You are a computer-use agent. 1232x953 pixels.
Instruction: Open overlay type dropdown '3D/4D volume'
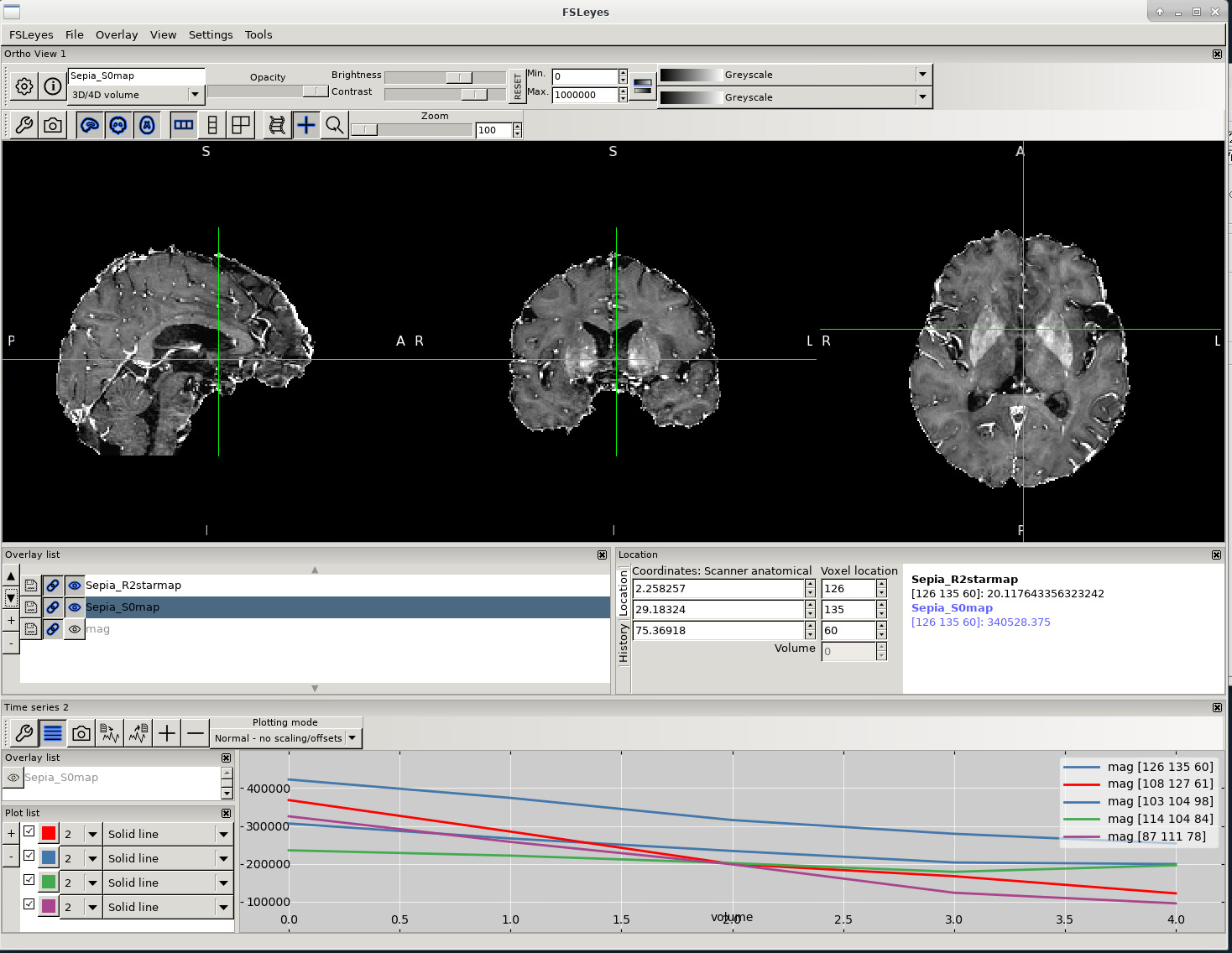[136, 95]
